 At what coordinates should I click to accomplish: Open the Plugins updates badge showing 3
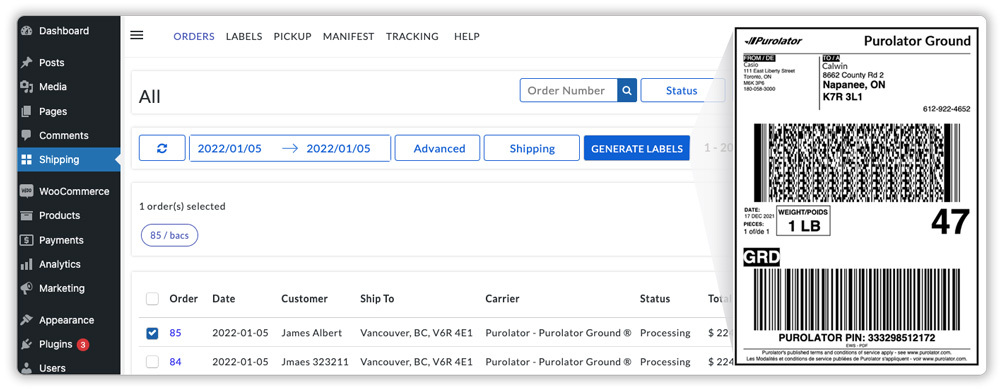[x=83, y=344]
